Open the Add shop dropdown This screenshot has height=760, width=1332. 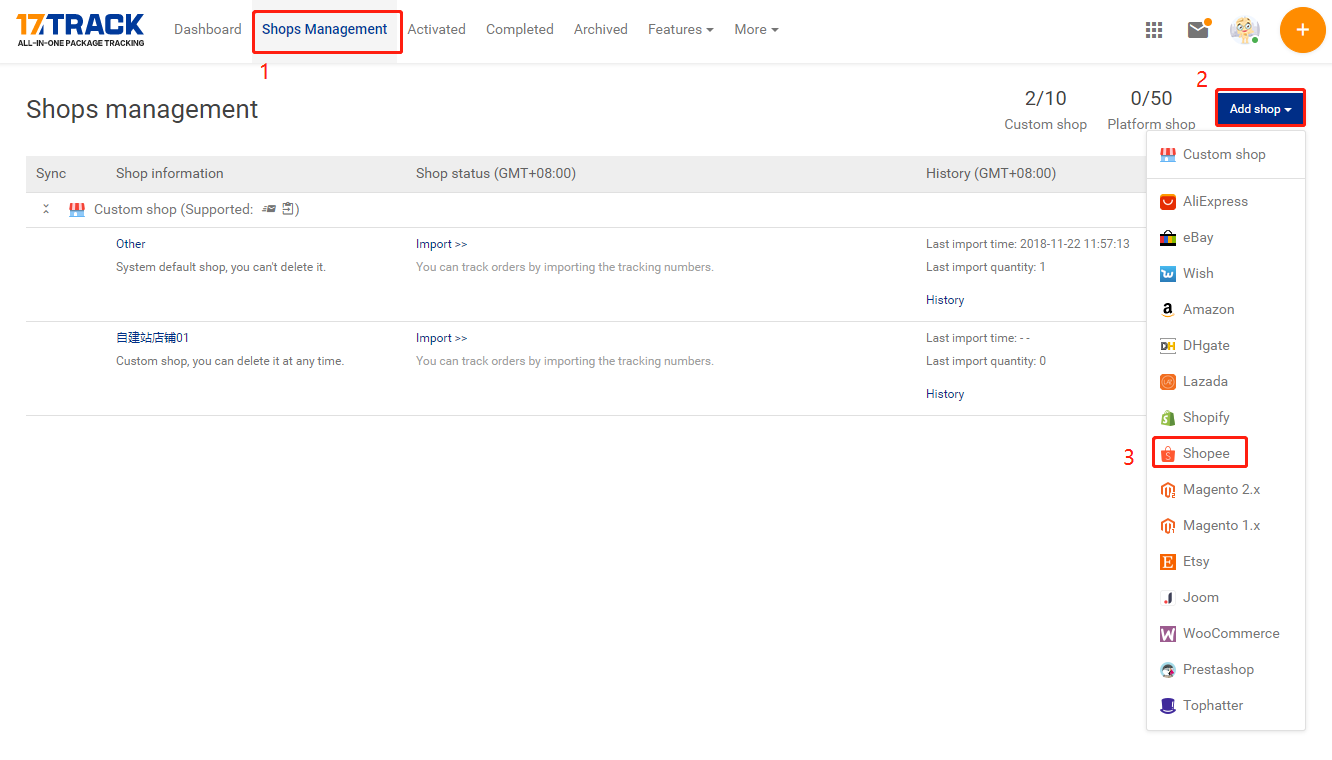click(1260, 109)
